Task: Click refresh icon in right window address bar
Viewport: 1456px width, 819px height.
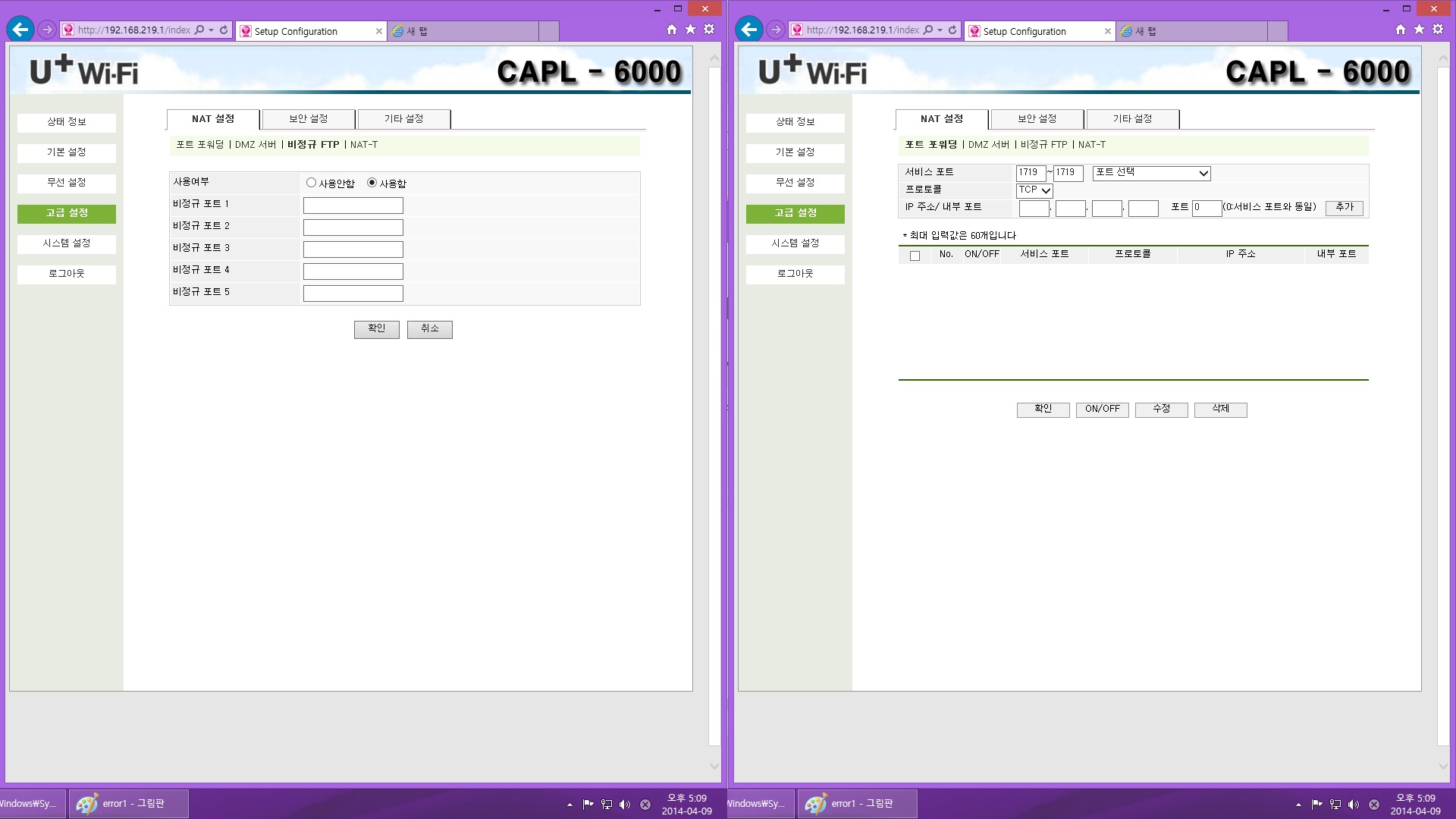Action: [952, 30]
